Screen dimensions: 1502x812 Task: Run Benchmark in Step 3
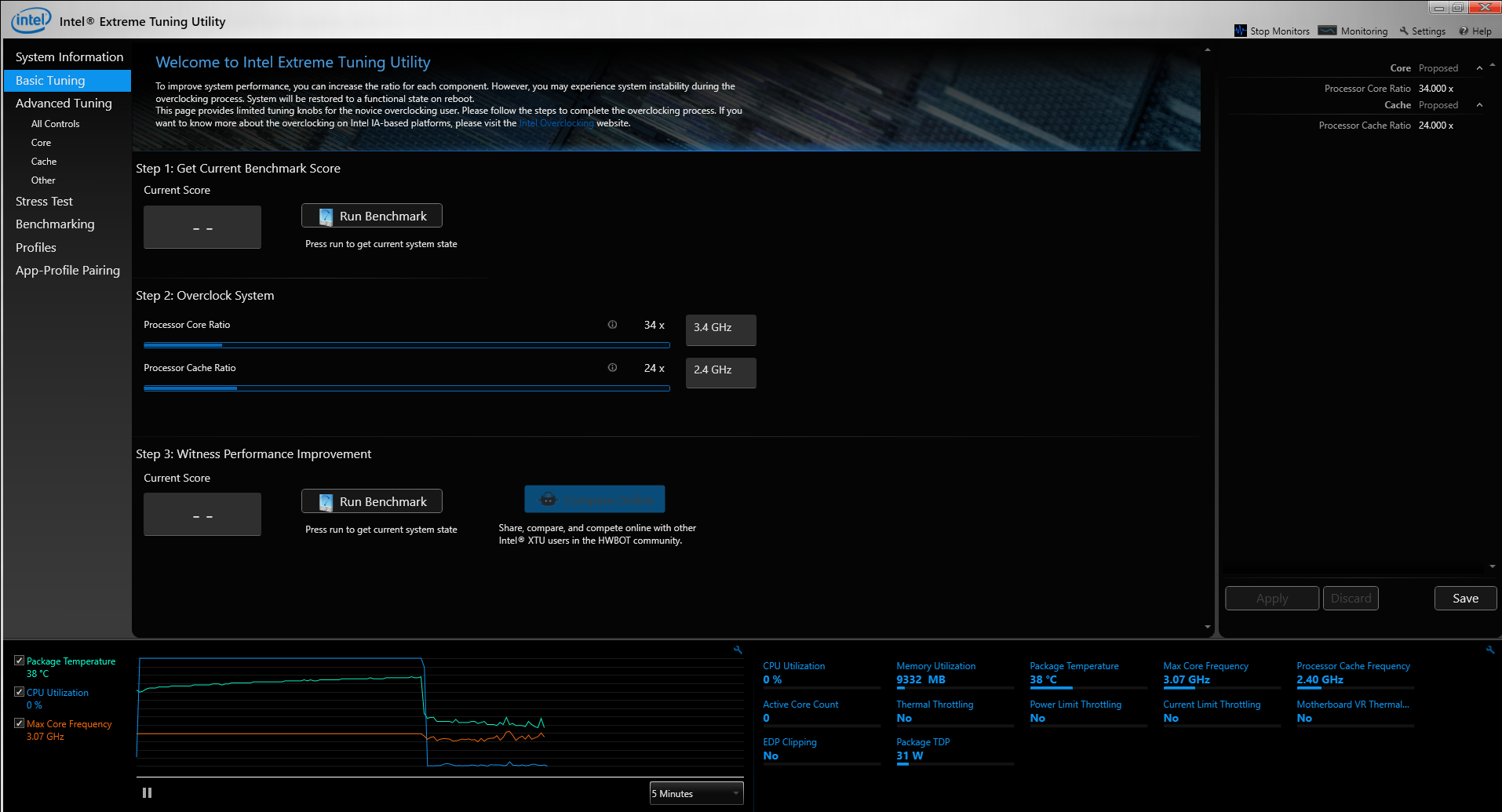371,501
